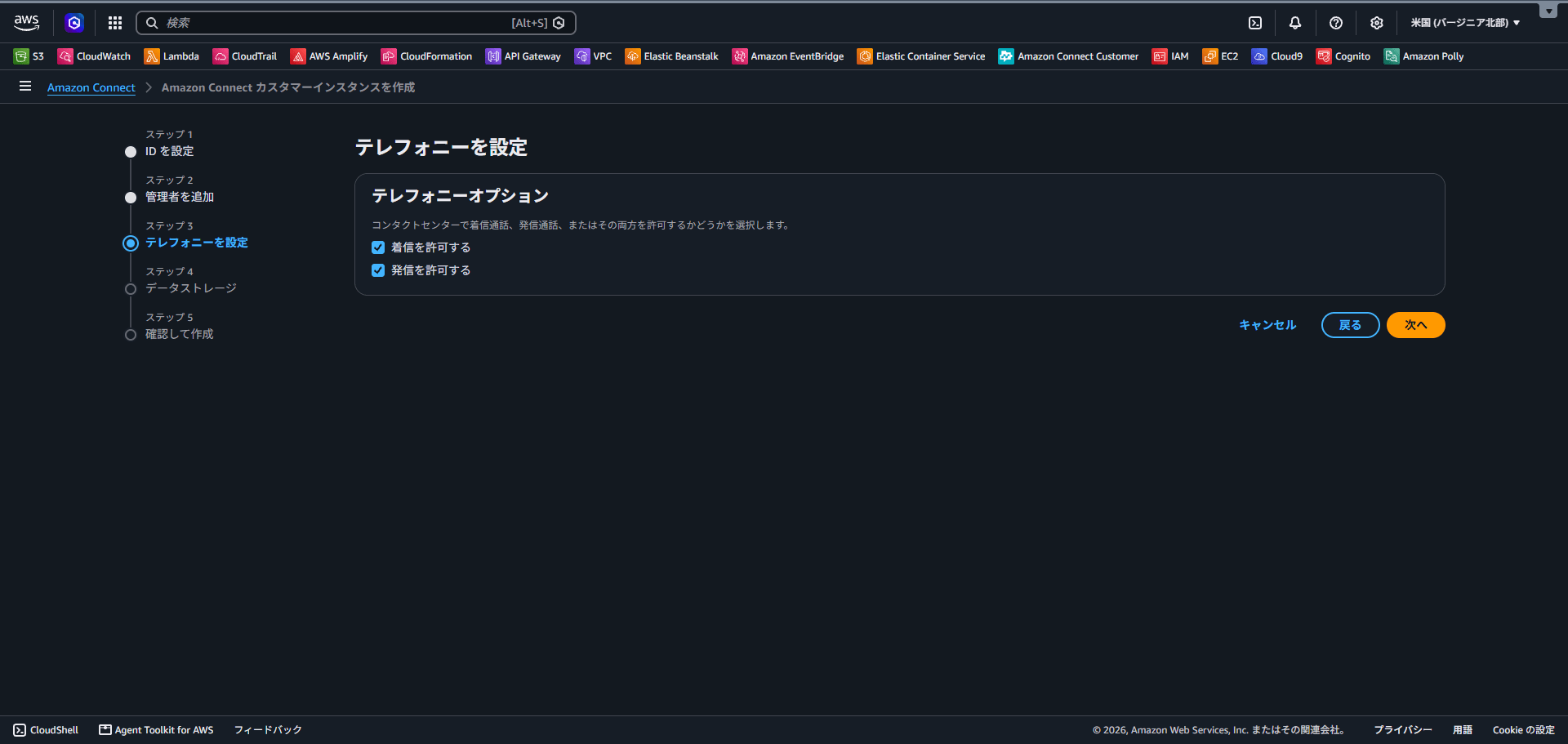The width and height of the screenshot is (1568, 744).
Task: Click step 5 確認して作成 label
Action: click(180, 334)
